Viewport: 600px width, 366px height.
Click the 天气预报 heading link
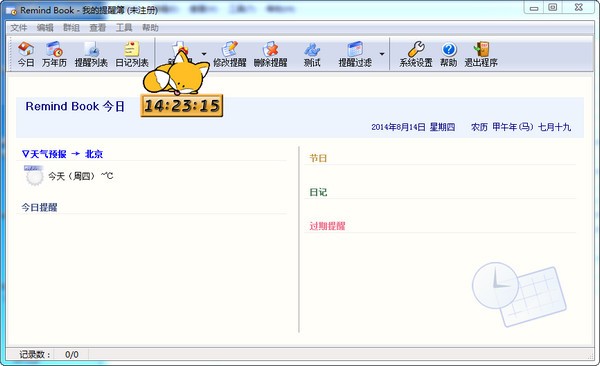pos(48,154)
